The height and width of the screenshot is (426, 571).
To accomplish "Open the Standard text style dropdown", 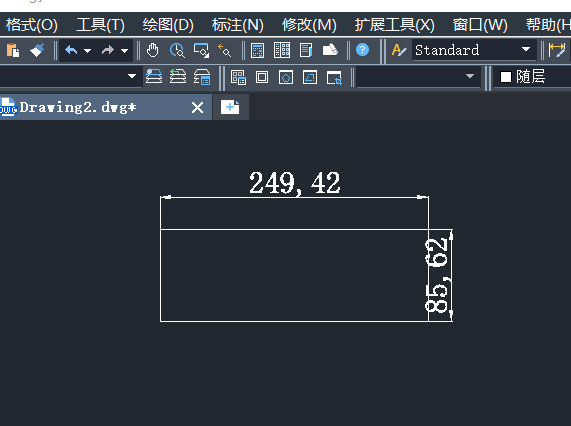I will click(474, 50).
